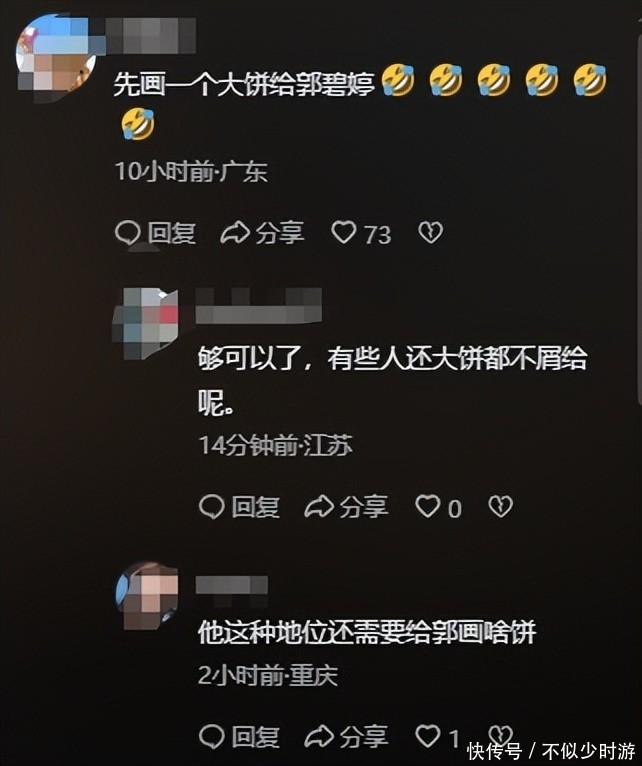Open the top commenter's blurred username
Screen dimensions: 642x766
pyautogui.click(x=150, y=35)
